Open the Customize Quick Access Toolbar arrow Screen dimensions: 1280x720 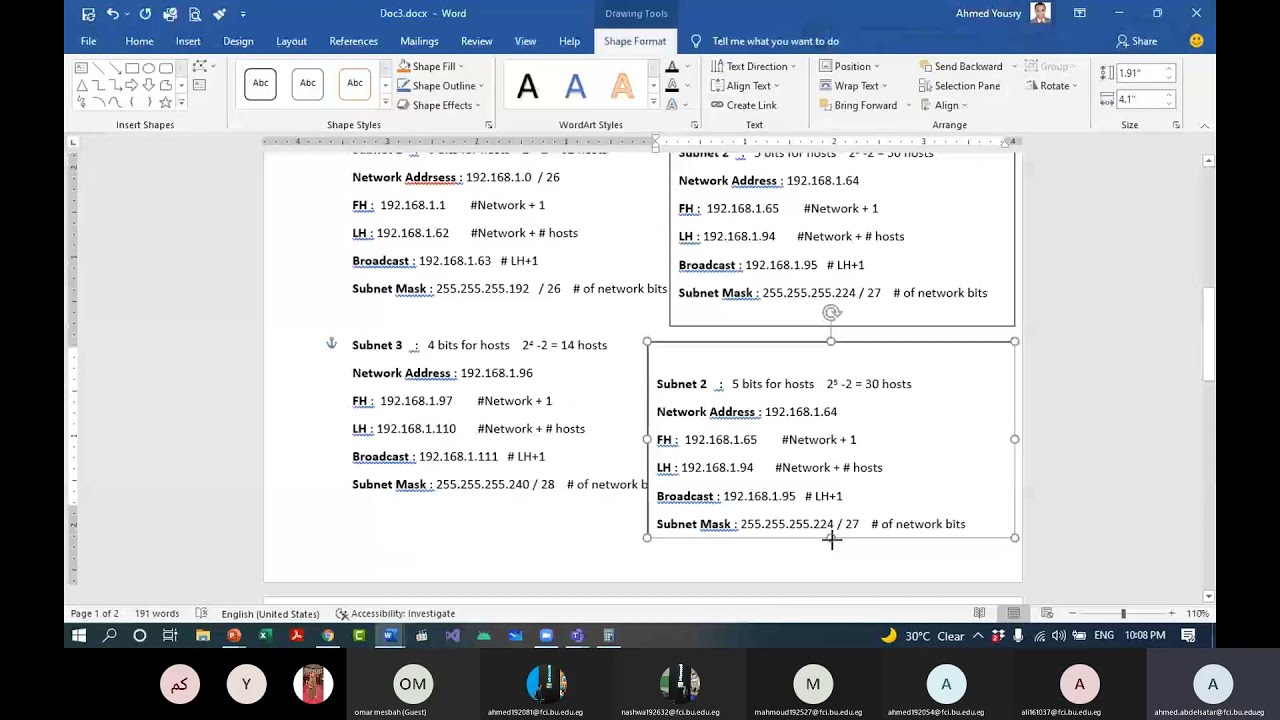[243, 14]
